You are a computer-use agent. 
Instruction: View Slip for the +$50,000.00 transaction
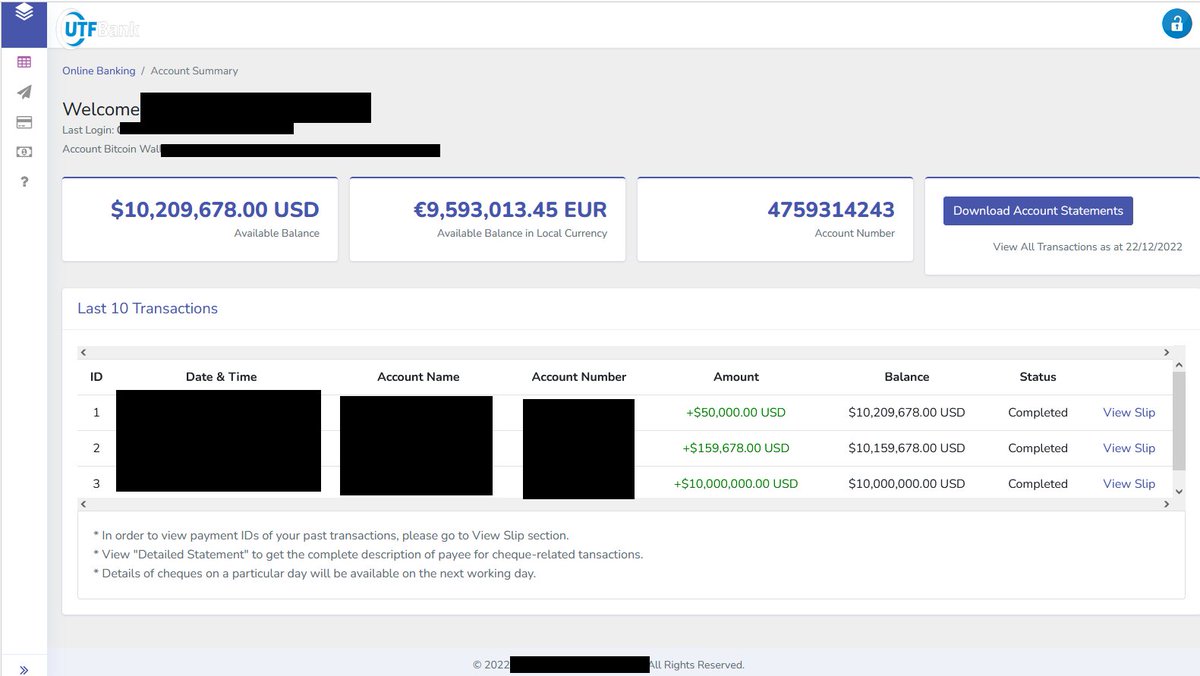[1129, 413]
